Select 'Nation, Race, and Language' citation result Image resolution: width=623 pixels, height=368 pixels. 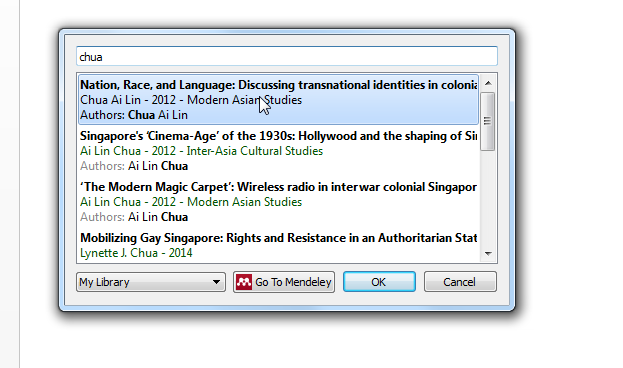pos(278,99)
